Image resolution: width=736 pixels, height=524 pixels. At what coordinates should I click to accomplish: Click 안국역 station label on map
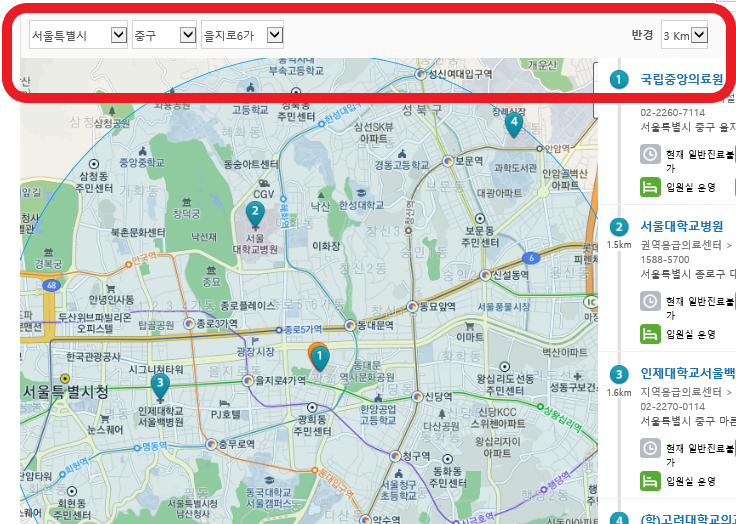144,258
